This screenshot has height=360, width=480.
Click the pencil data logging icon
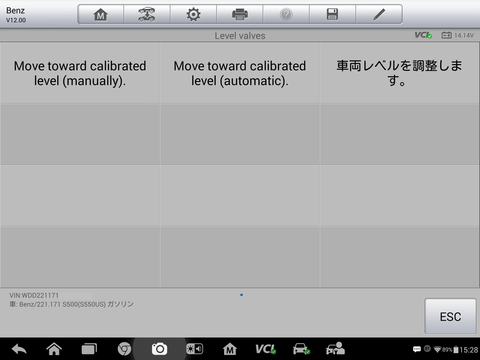tap(379, 14)
